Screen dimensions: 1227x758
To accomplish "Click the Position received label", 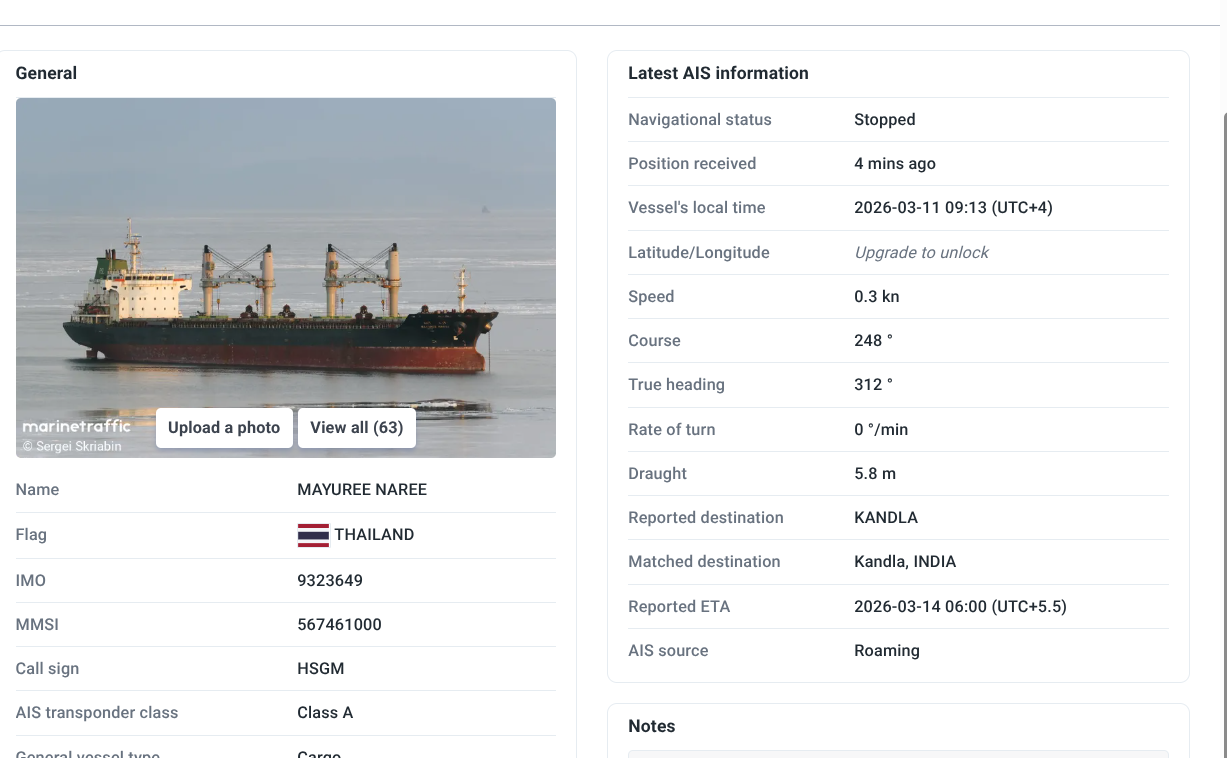I will [x=692, y=164].
